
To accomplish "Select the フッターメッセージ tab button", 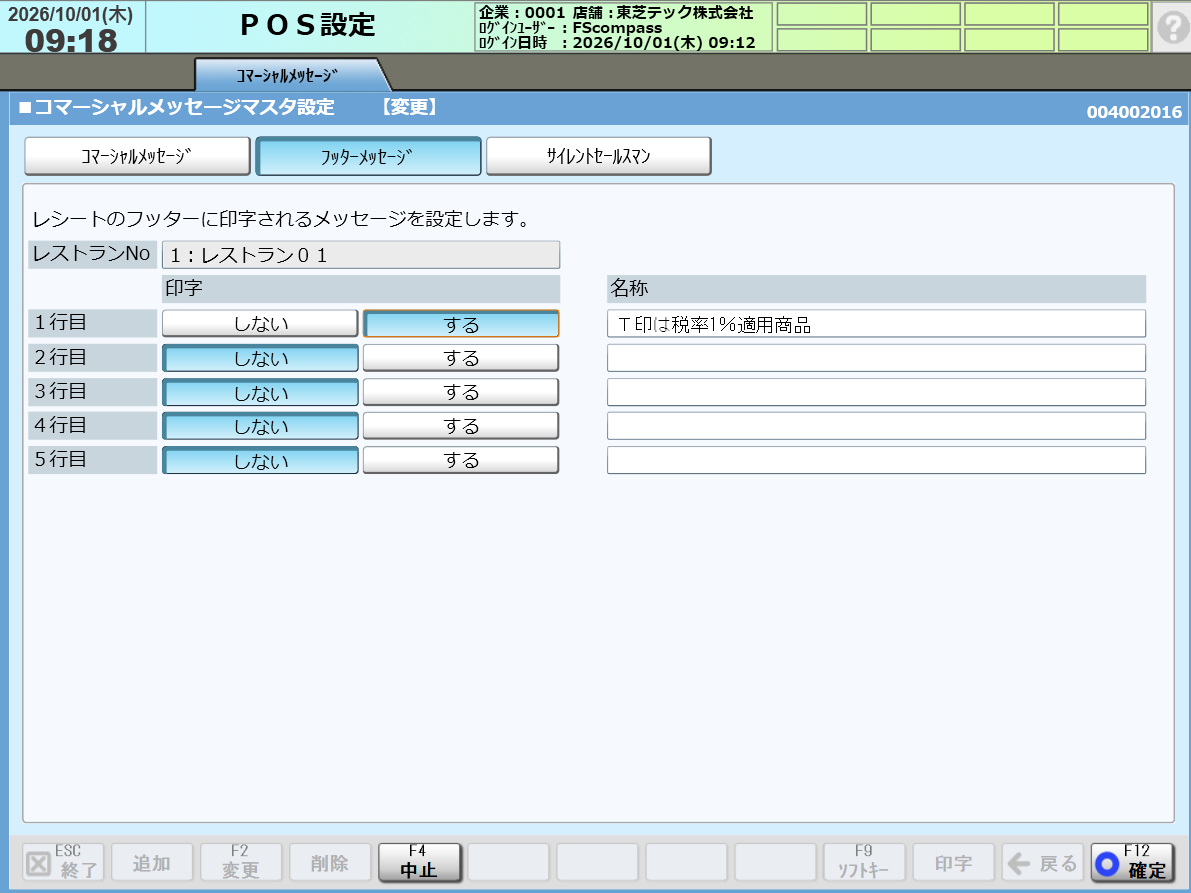I will tap(368, 156).
